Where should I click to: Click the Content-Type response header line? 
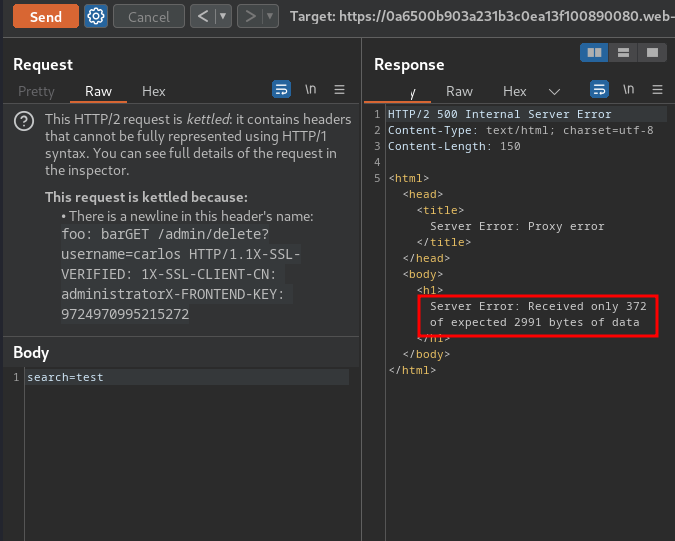pos(520,130)
